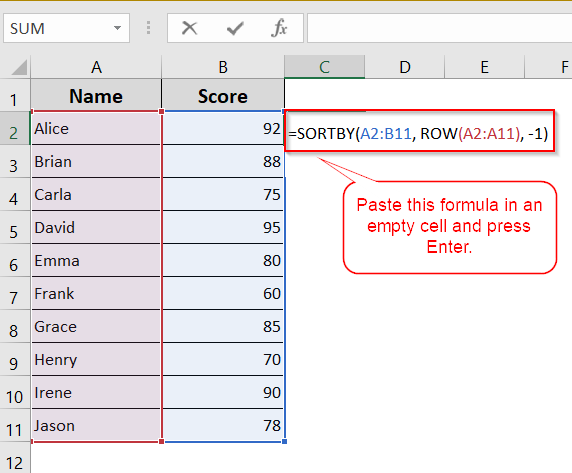Click the Name header cell
572x473 pixels.
click(96, 96)
